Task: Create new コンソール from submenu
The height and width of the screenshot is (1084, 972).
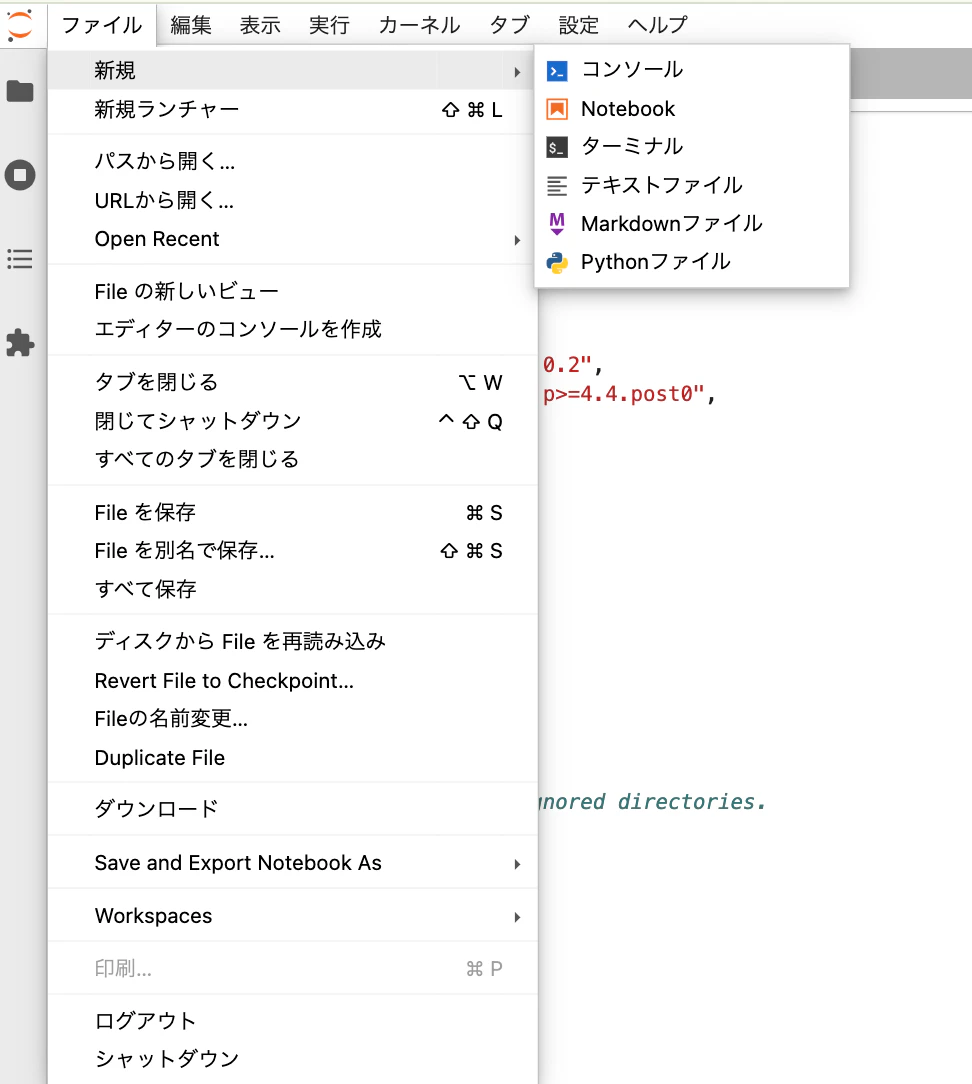Action: point(691,70)
